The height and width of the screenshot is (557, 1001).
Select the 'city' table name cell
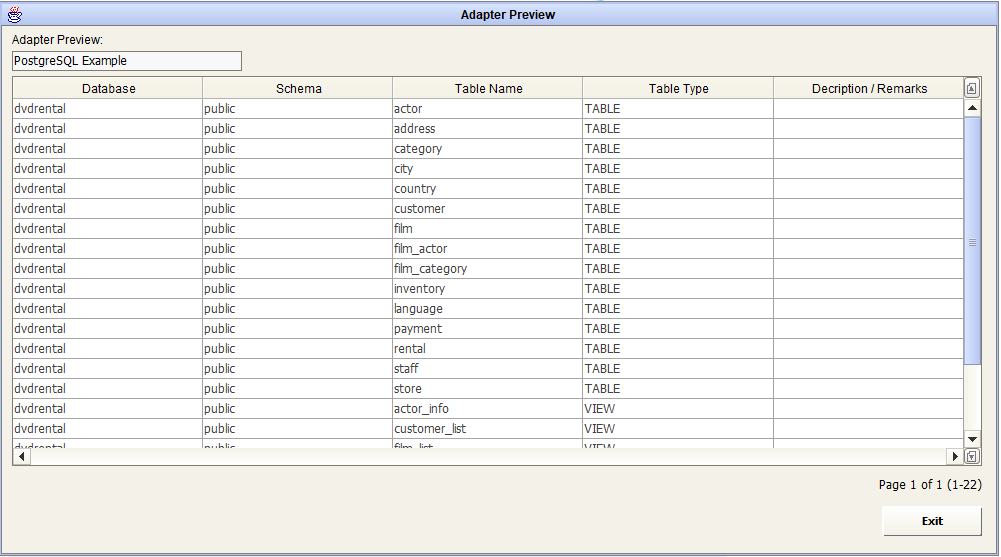488,168
